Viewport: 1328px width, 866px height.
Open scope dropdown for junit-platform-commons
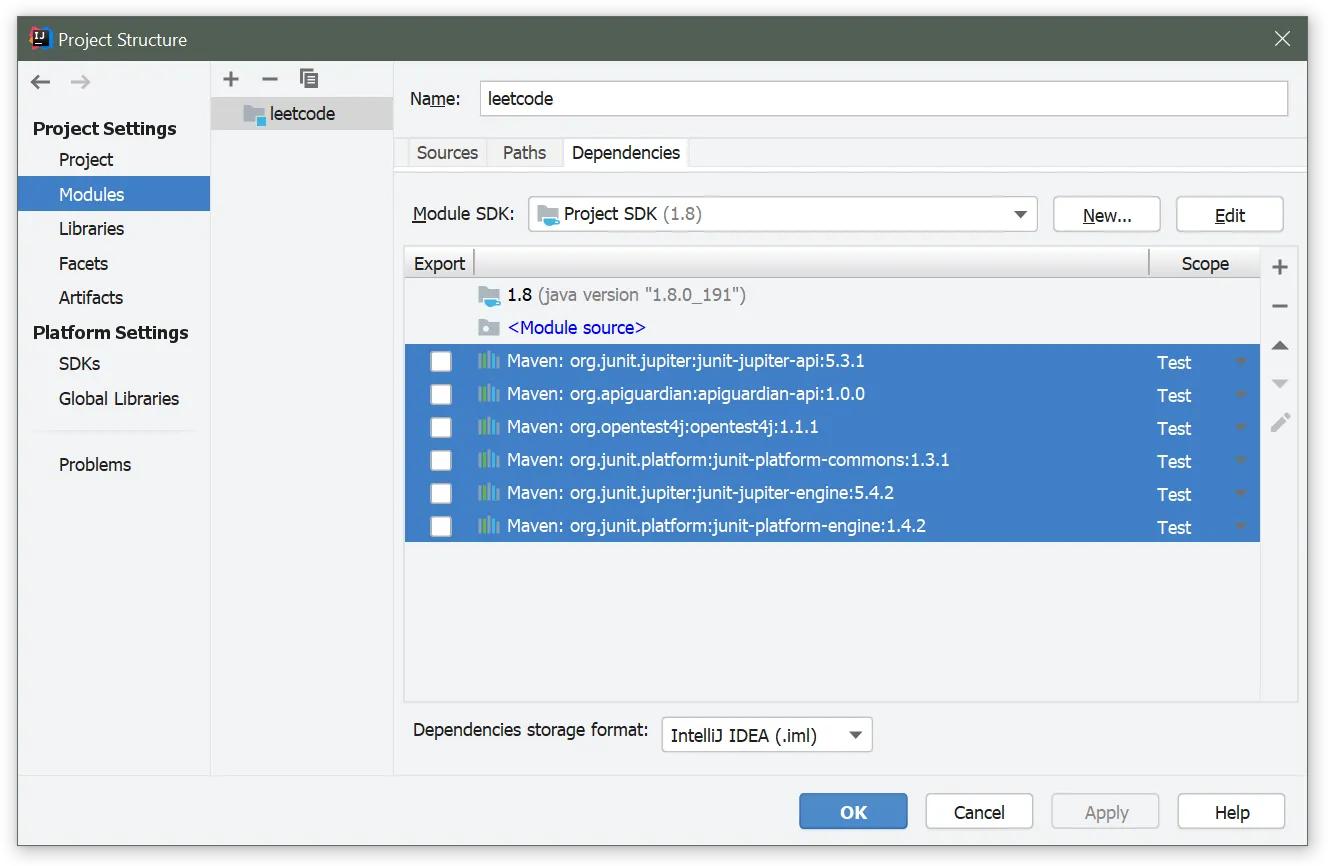tap(1241, 461)
